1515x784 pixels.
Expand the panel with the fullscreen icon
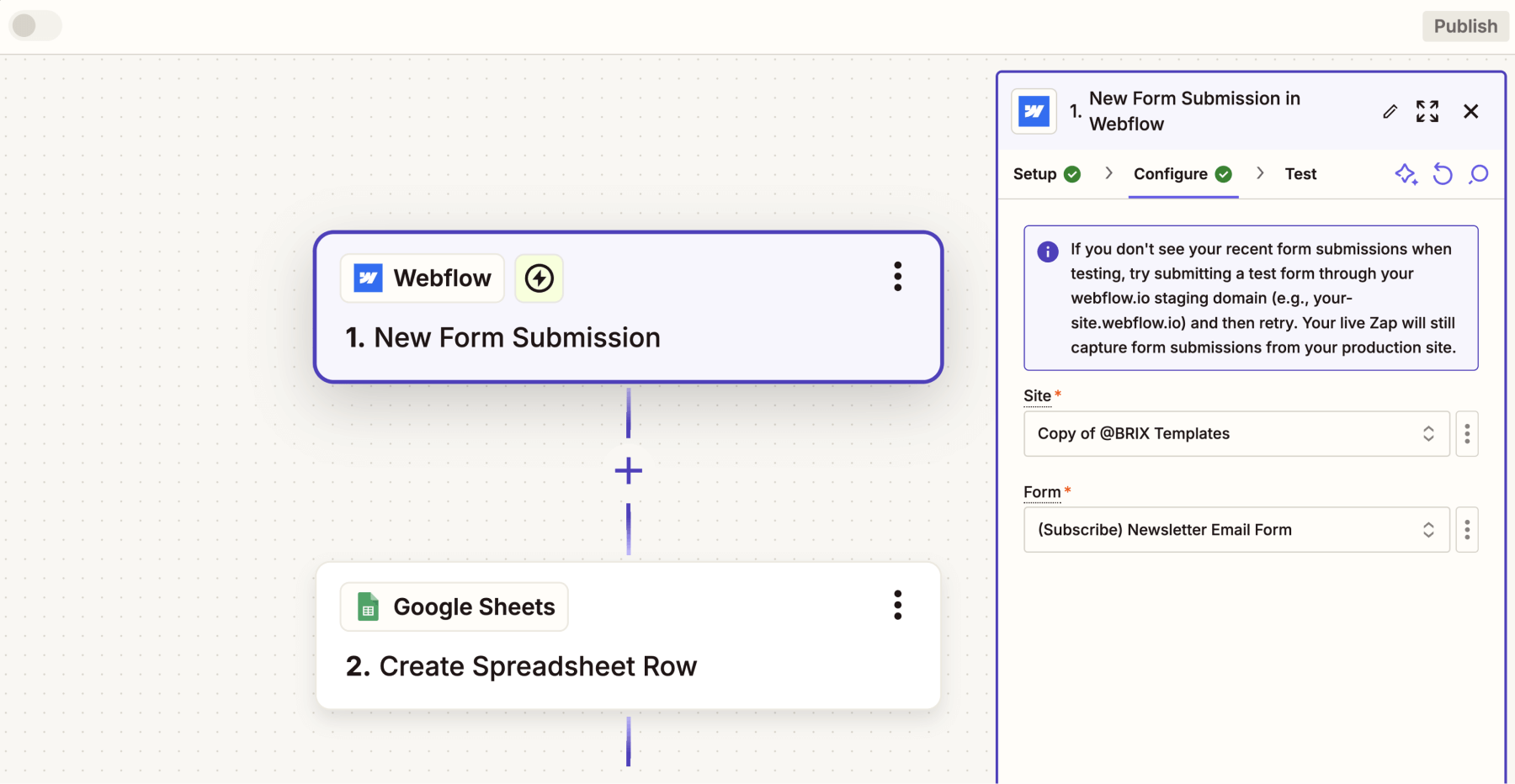pyautogui.click(x=1427, y=111)
